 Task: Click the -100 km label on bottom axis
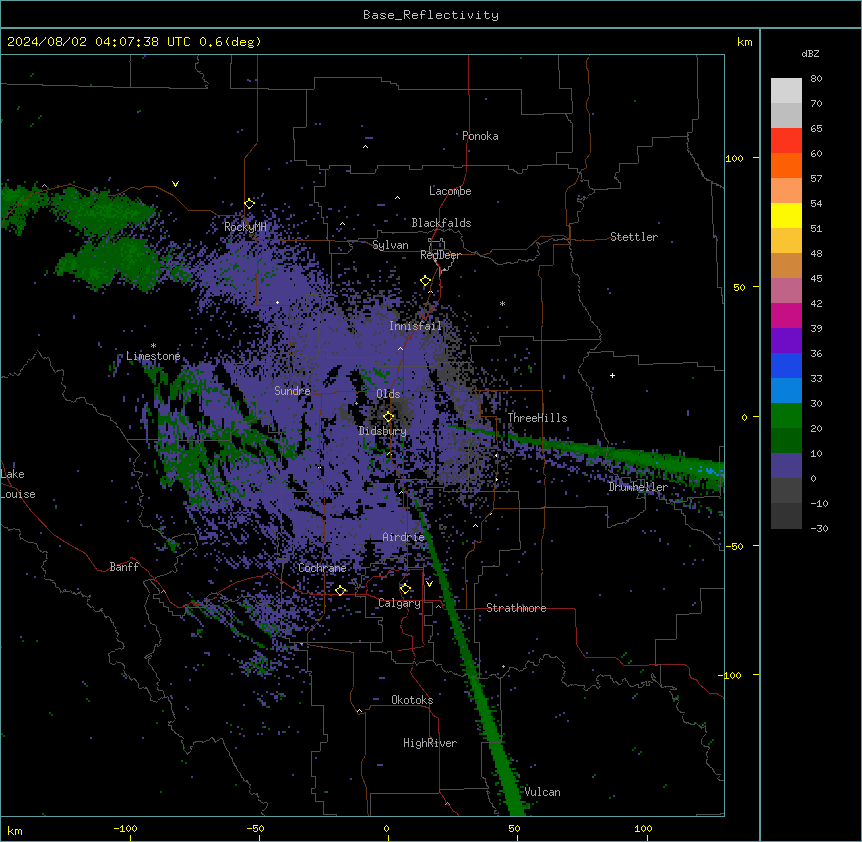[x=125, y=828]
